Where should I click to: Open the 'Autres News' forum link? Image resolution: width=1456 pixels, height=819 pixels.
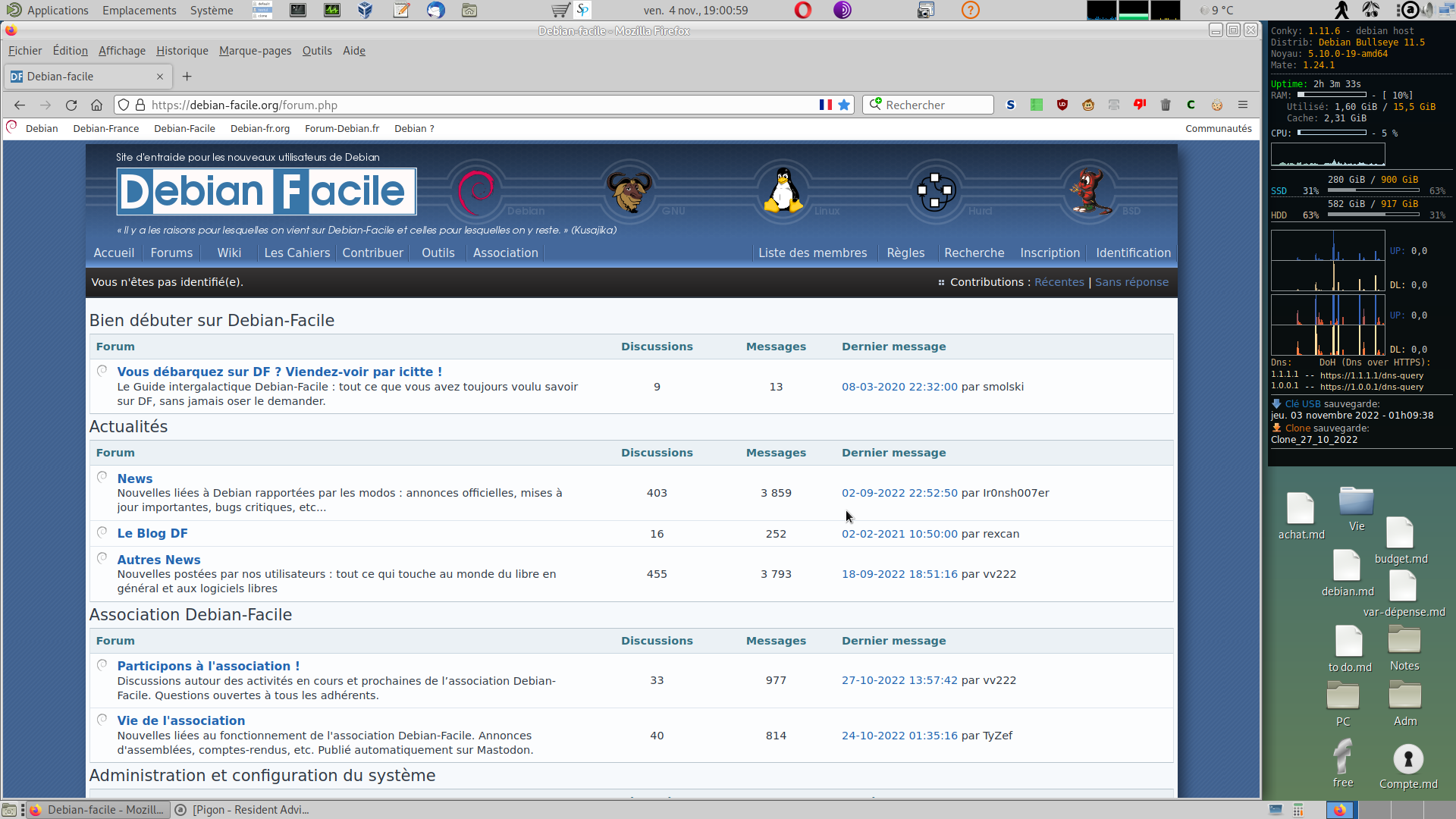pyautogui.click(x=158, y=560)
